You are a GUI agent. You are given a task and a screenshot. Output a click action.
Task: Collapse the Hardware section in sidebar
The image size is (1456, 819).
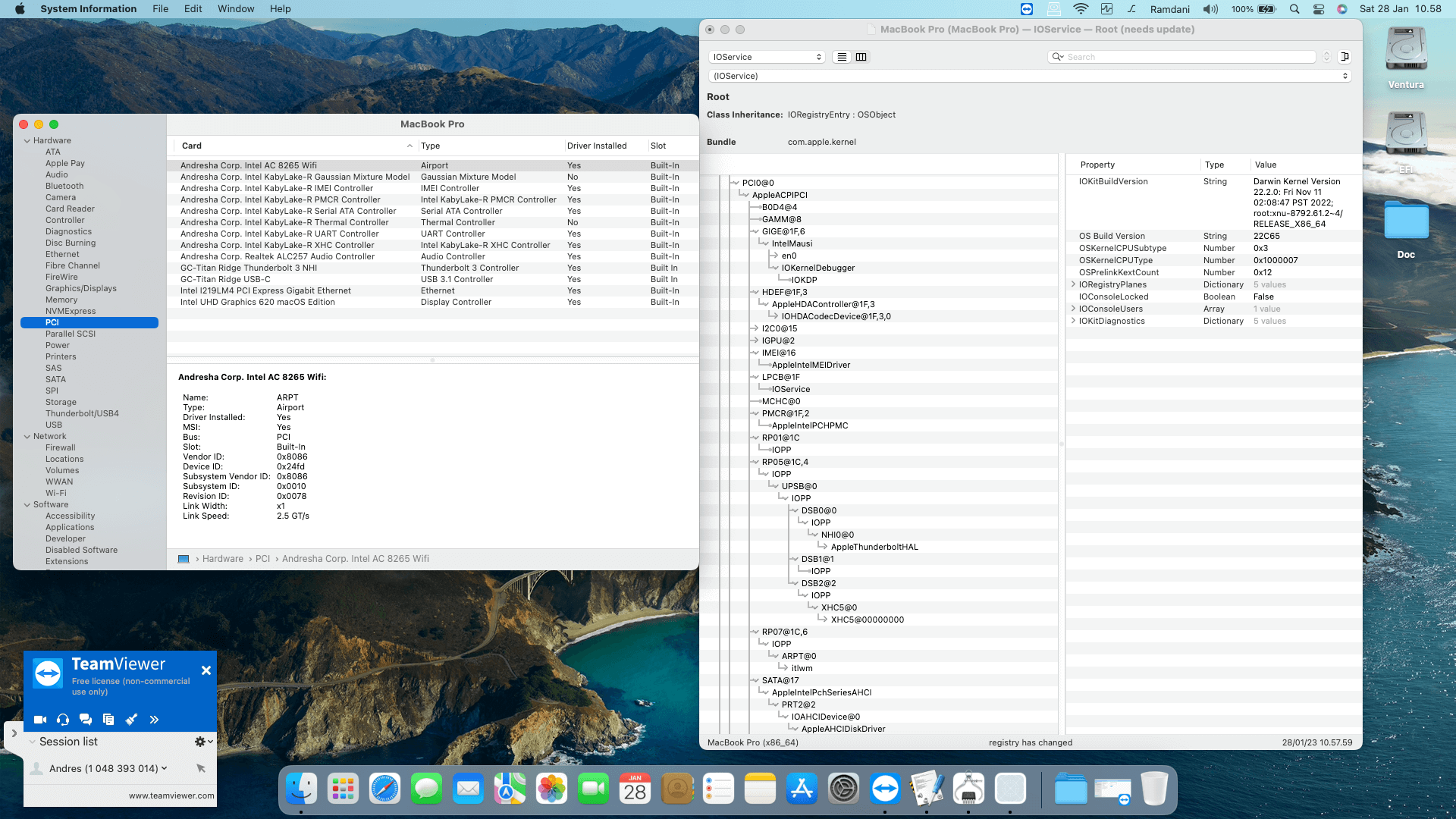27,141
